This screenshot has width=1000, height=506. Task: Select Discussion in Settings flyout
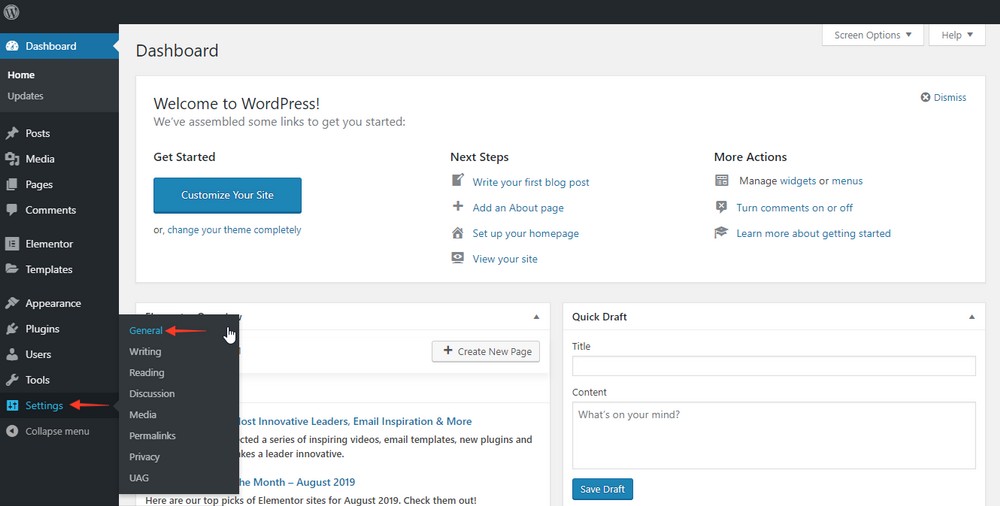coord(152,394)
